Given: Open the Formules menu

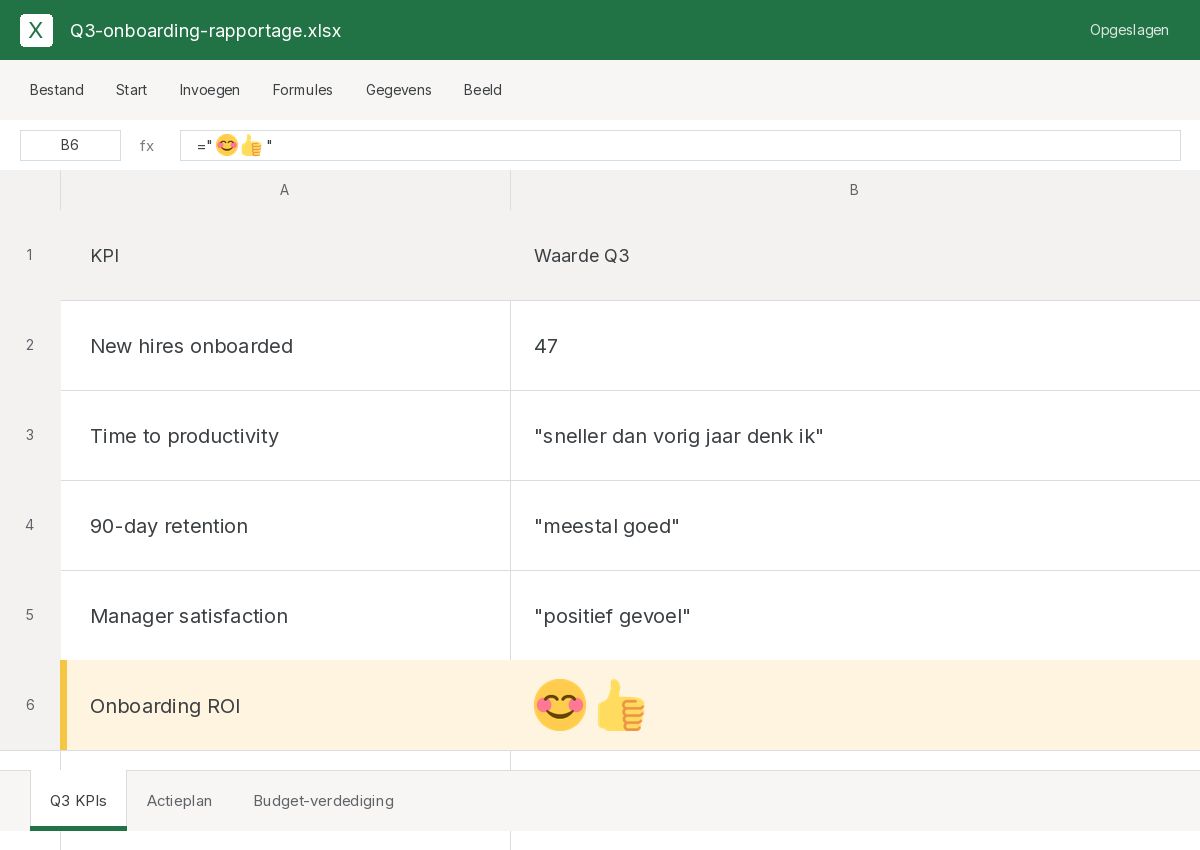Looking at the screenshot, I should (303, 90).
